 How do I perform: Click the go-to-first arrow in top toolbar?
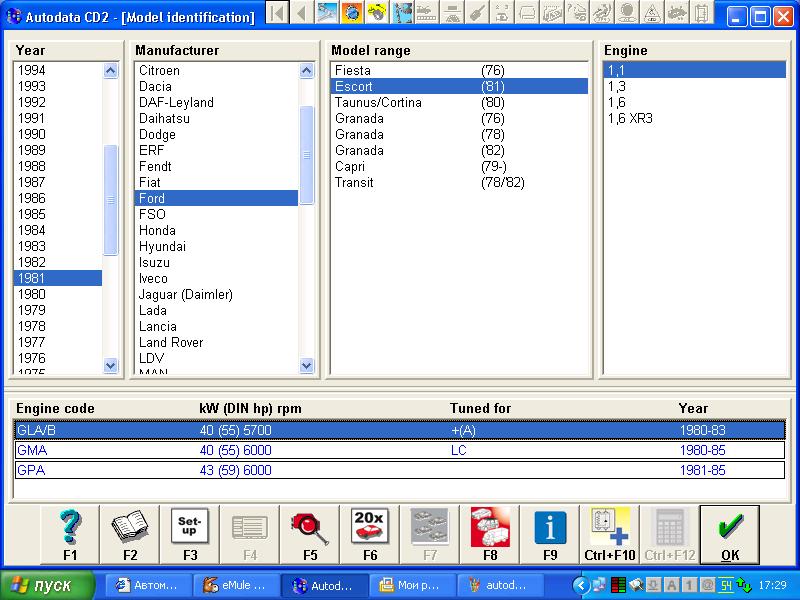pos(278,13)
